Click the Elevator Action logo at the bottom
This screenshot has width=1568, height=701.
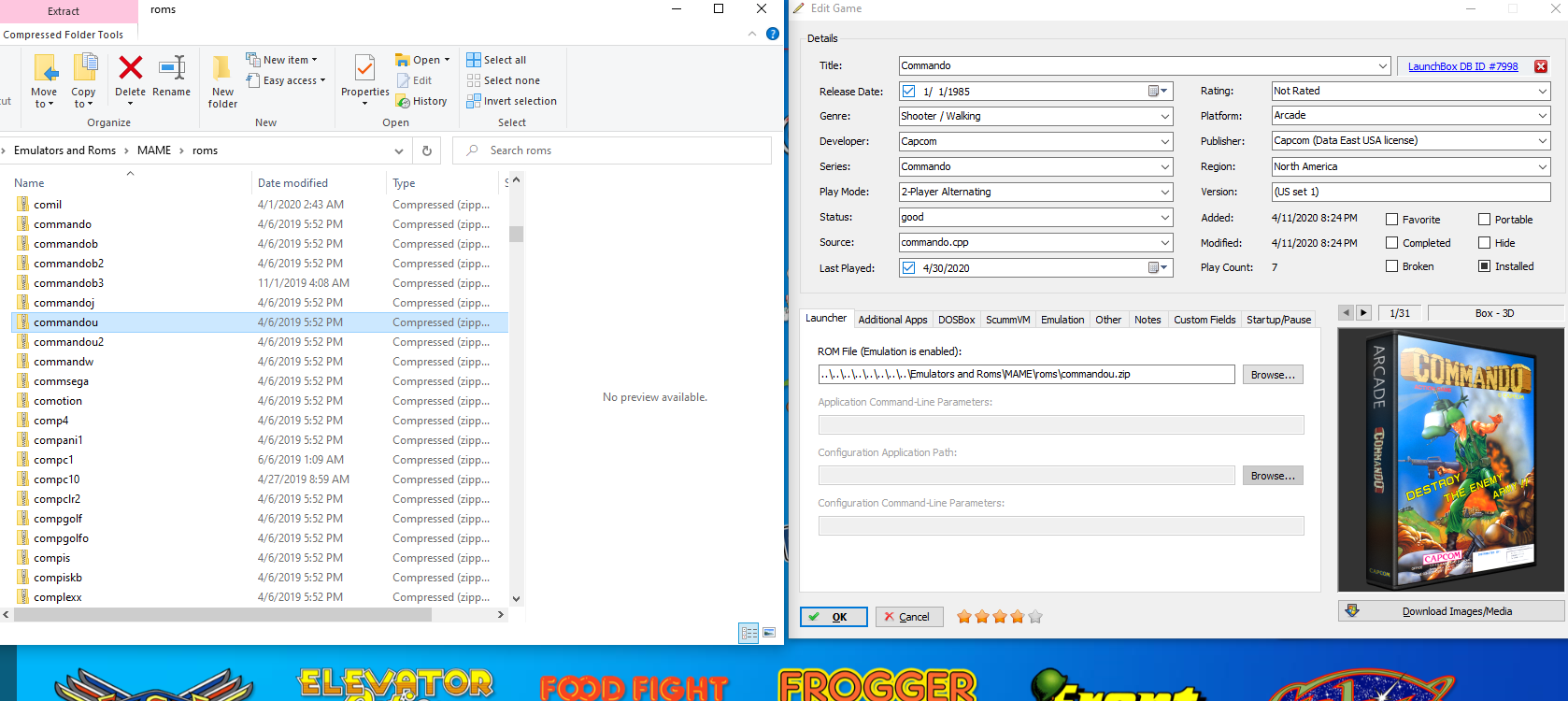coord(395,684)
